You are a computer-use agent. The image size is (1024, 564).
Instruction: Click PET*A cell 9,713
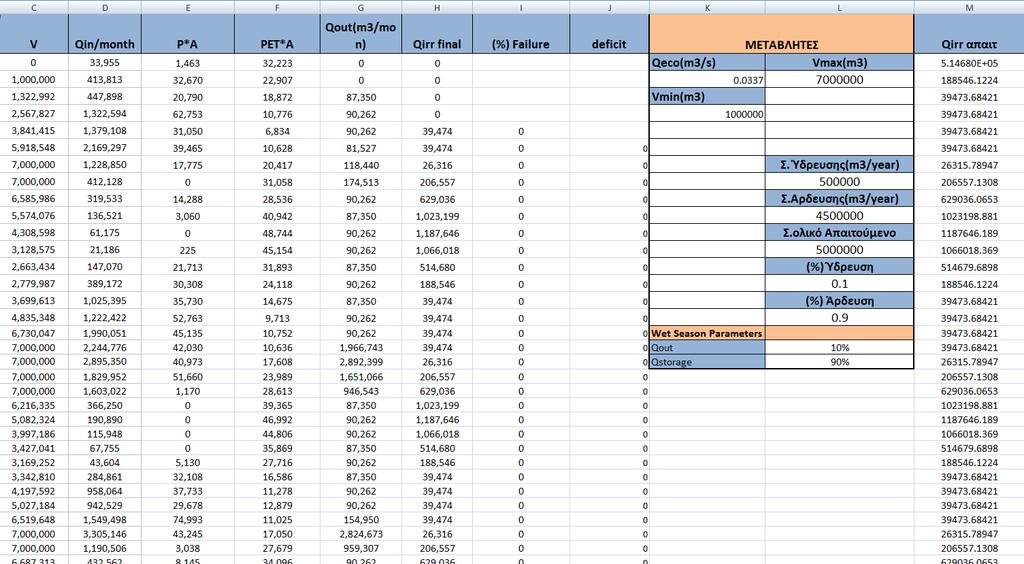[277, 317]
